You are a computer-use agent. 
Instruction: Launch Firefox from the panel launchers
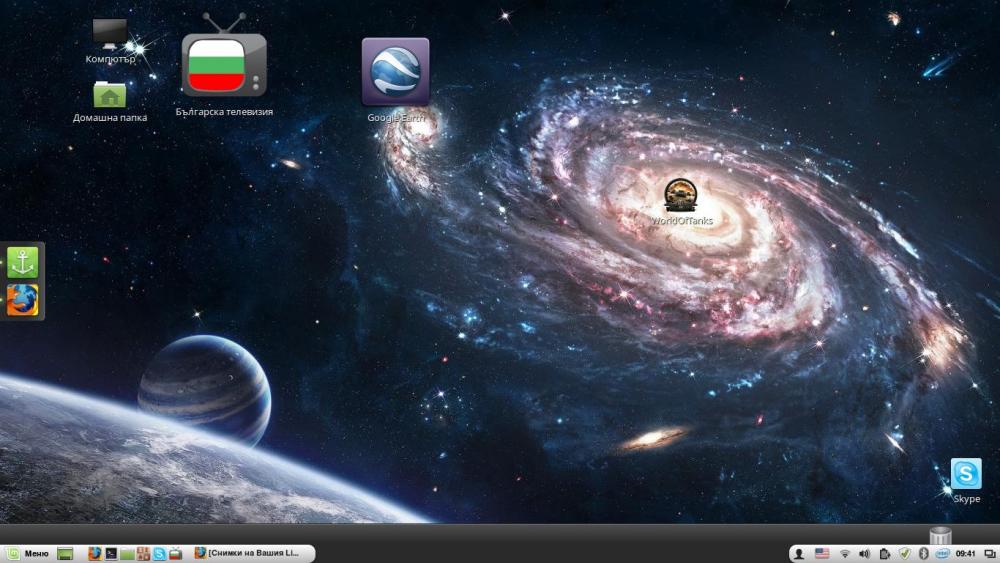[x=95, y=553]
